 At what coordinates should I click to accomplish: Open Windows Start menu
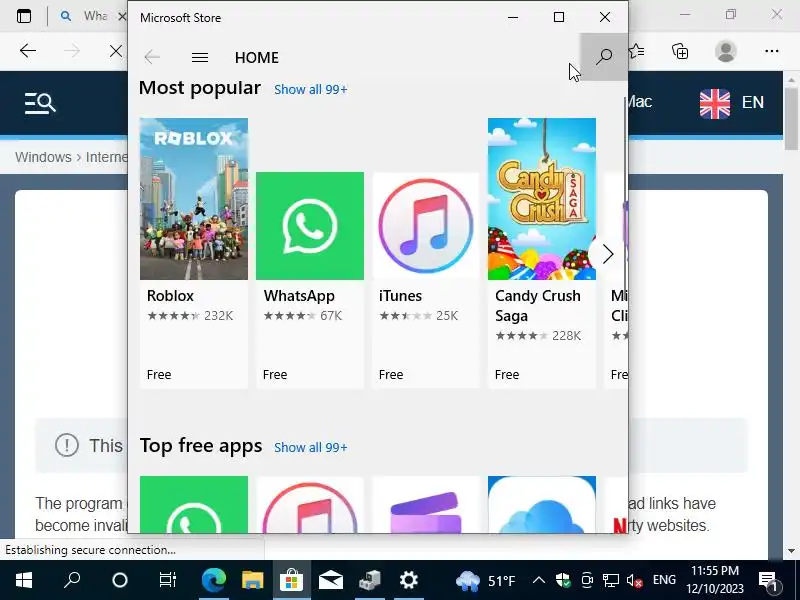(23, 580)
